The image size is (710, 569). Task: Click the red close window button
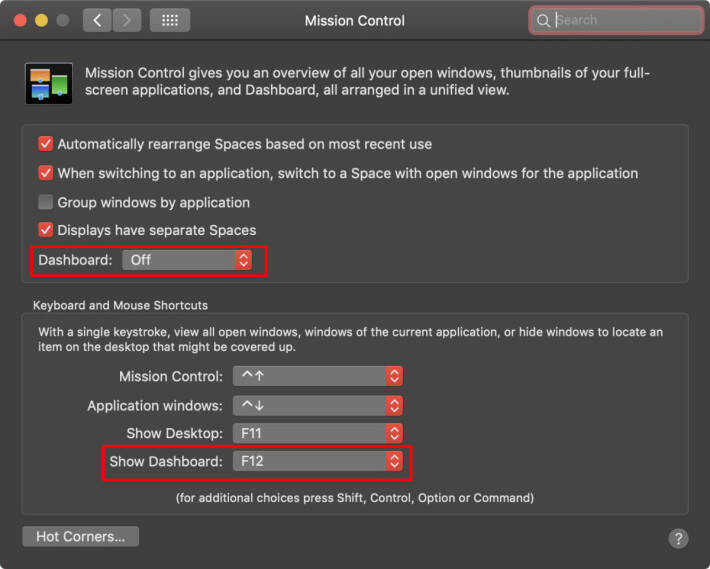tap(20, 20)
